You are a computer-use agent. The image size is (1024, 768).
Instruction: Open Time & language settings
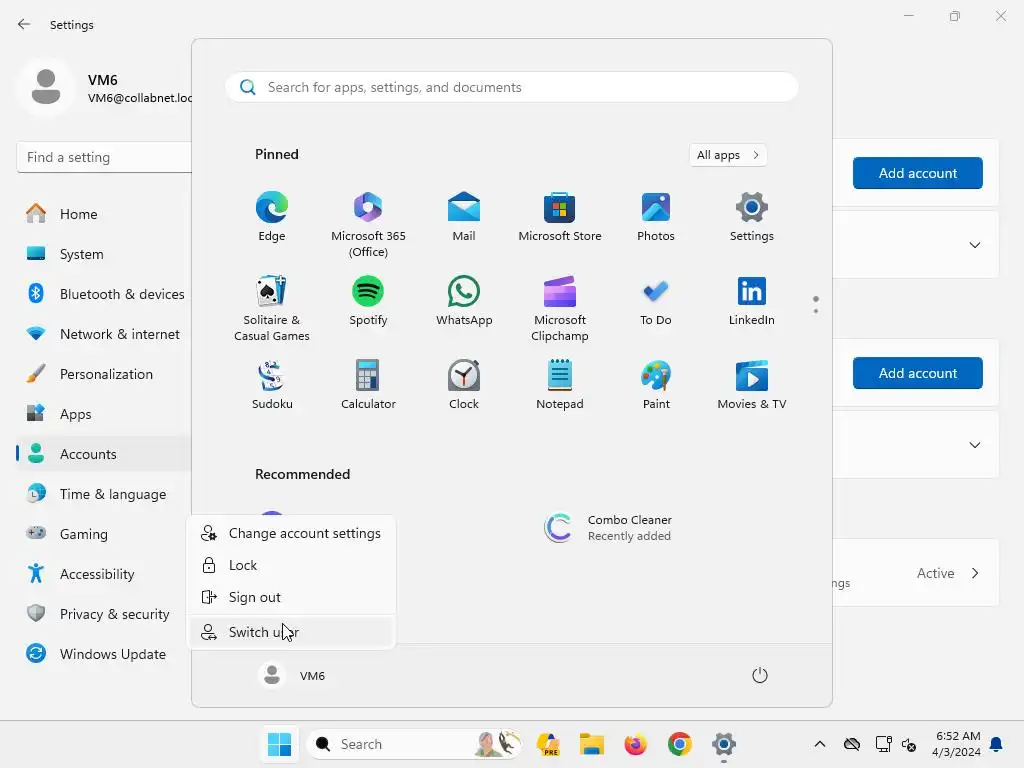[104, 494]
